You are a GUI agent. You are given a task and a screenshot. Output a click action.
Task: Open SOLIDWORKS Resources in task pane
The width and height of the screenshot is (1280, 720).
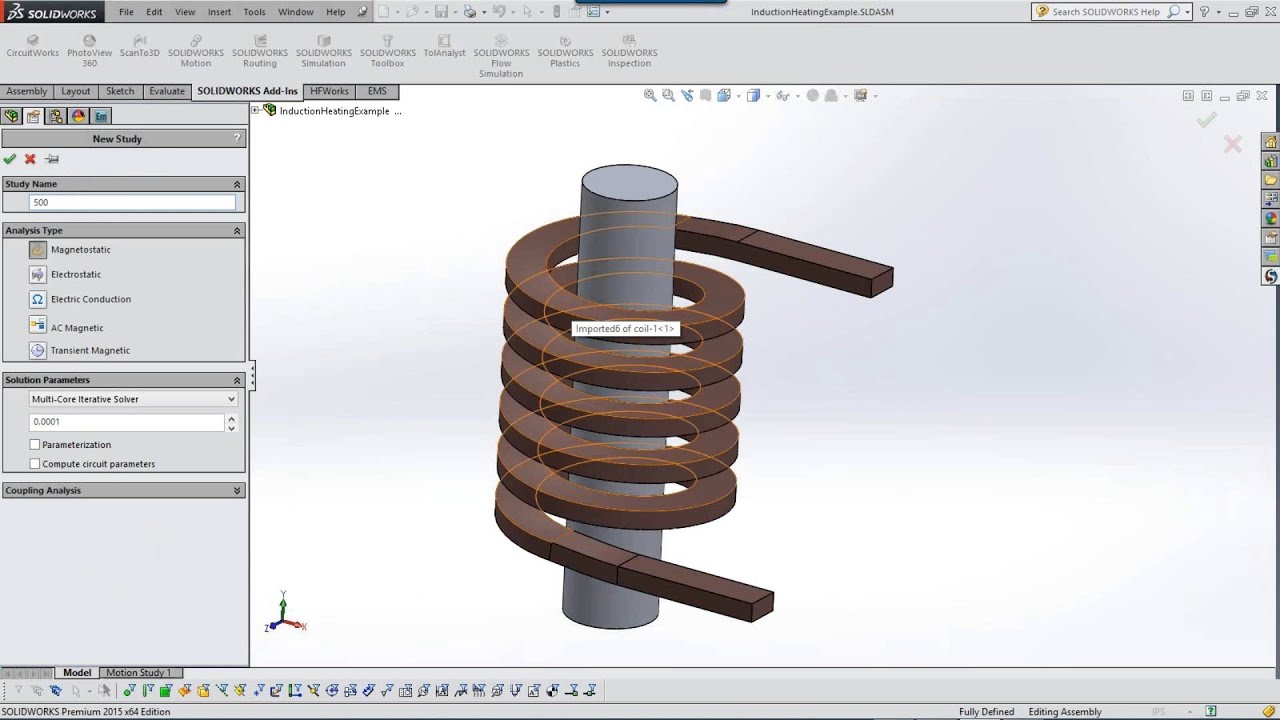(x=1271, y=142)
